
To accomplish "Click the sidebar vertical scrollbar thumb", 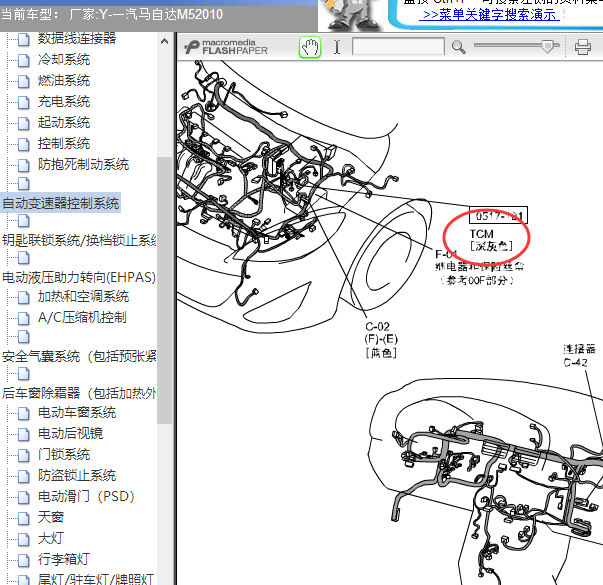I will tap(165, 290).
